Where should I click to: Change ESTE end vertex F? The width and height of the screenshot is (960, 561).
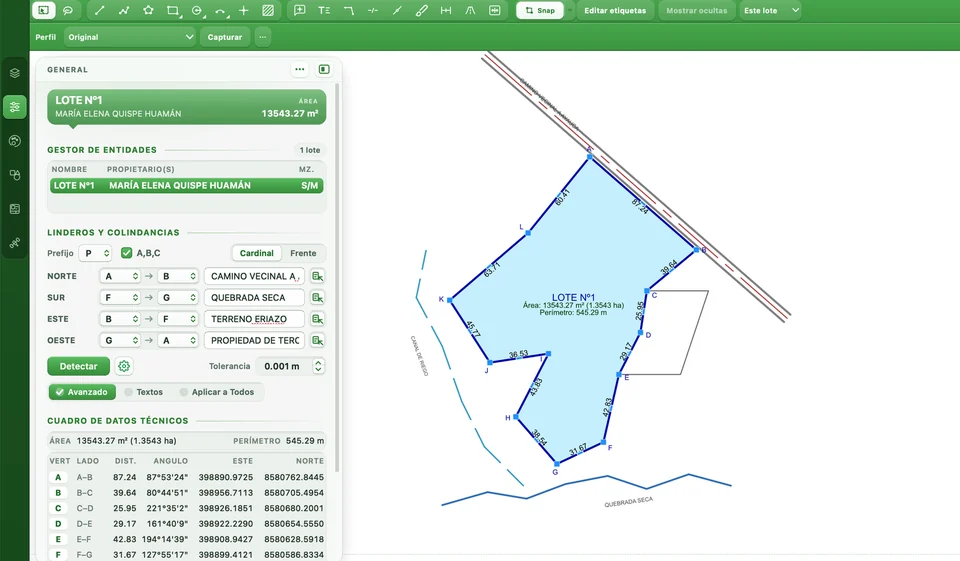(x=178, y=319)
